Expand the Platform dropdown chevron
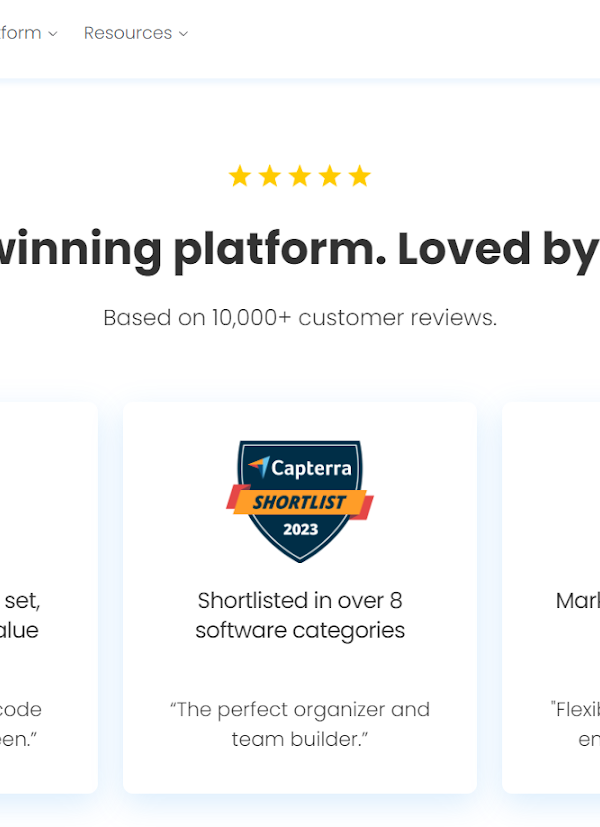 (53, 34)
